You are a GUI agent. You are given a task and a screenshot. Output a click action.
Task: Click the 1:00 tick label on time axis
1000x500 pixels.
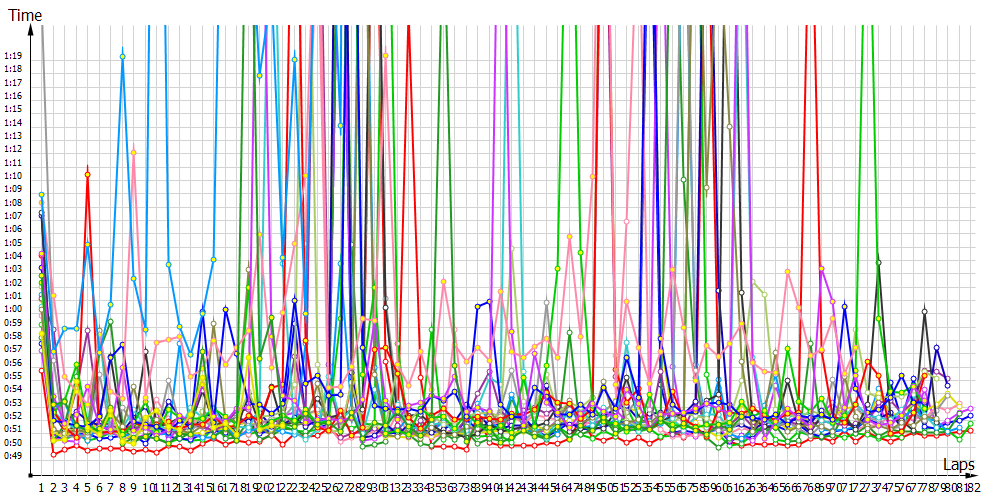coord(13,309)
